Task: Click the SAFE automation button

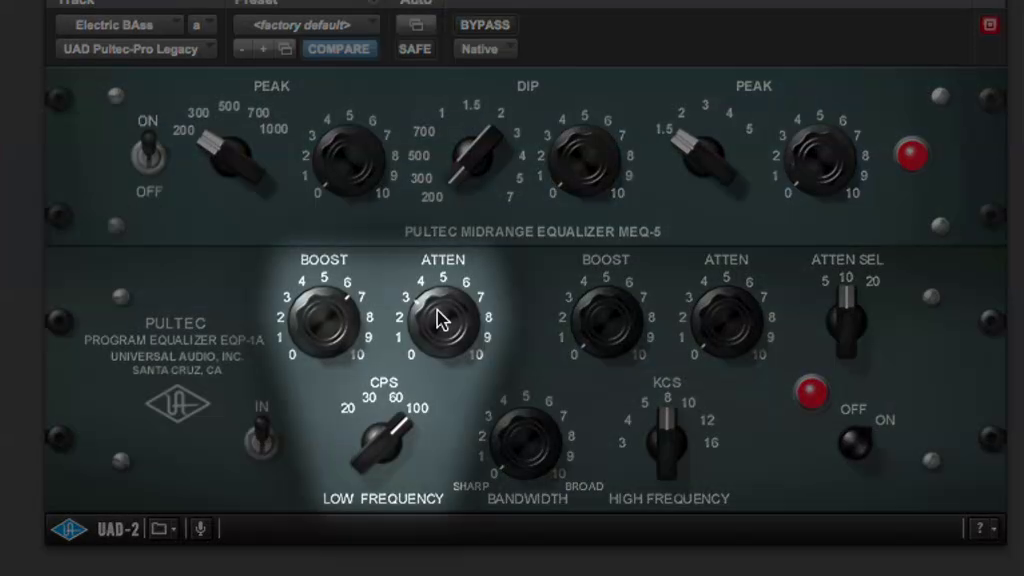Action: tap(415, 49)
